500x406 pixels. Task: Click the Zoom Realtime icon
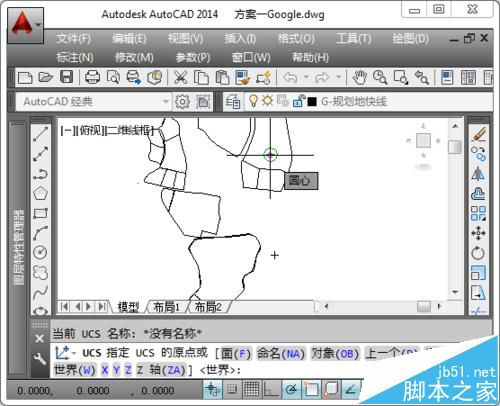[x=380, y=77]
